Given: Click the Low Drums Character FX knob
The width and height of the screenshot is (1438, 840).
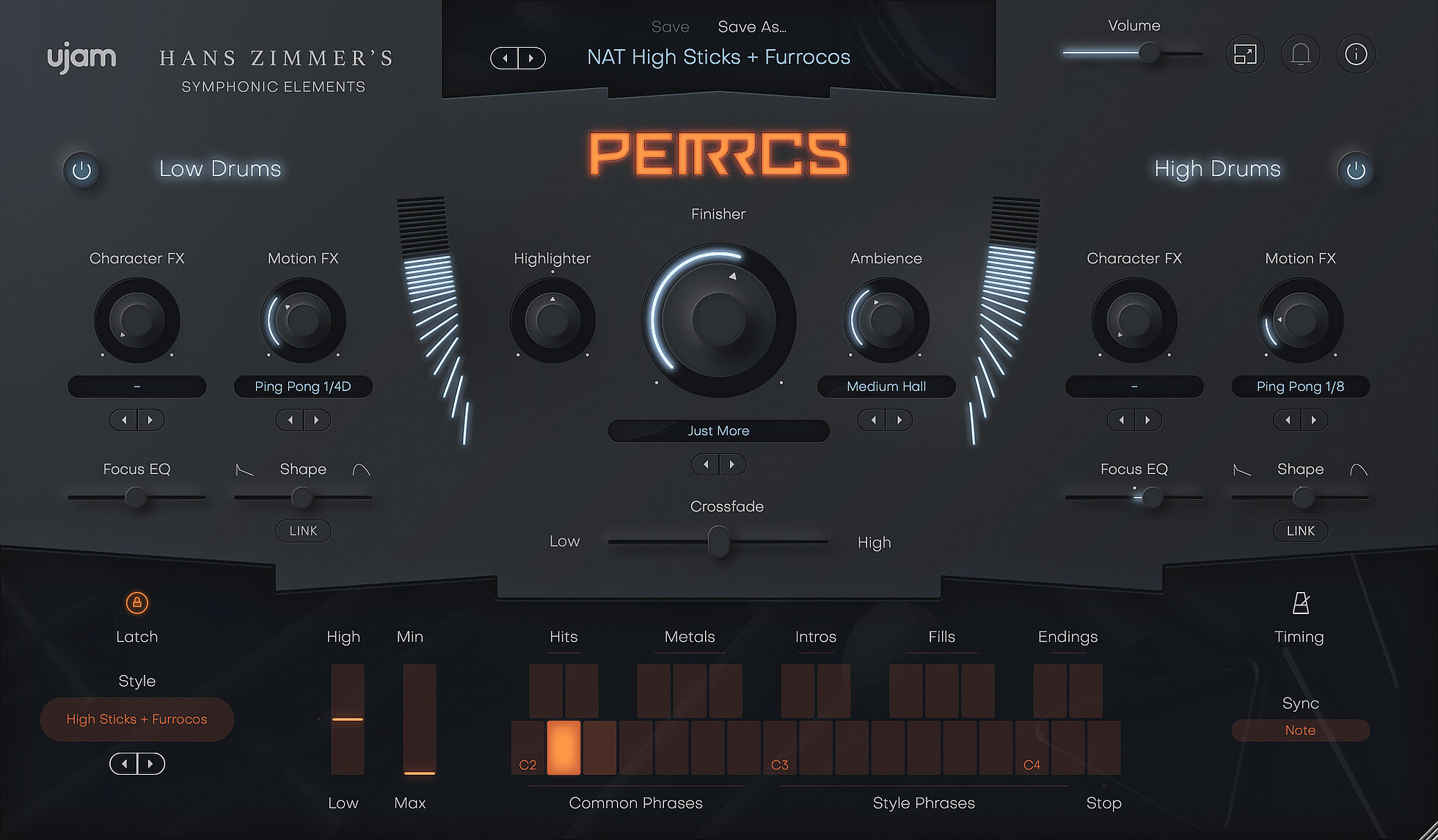Looking at the screenshot, I should point(136,319).
